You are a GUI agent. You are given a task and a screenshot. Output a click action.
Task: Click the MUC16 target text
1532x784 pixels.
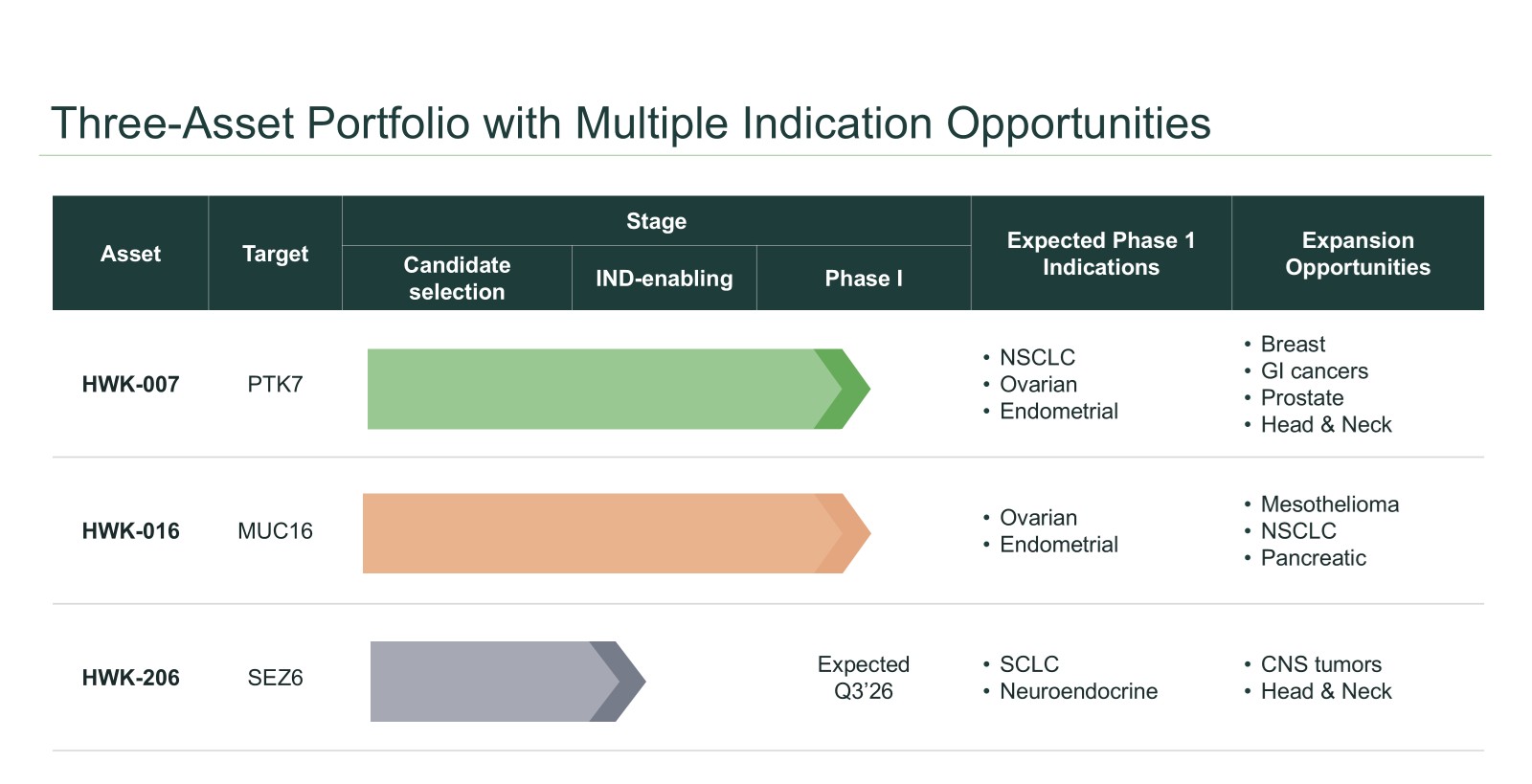pos(275,531)
